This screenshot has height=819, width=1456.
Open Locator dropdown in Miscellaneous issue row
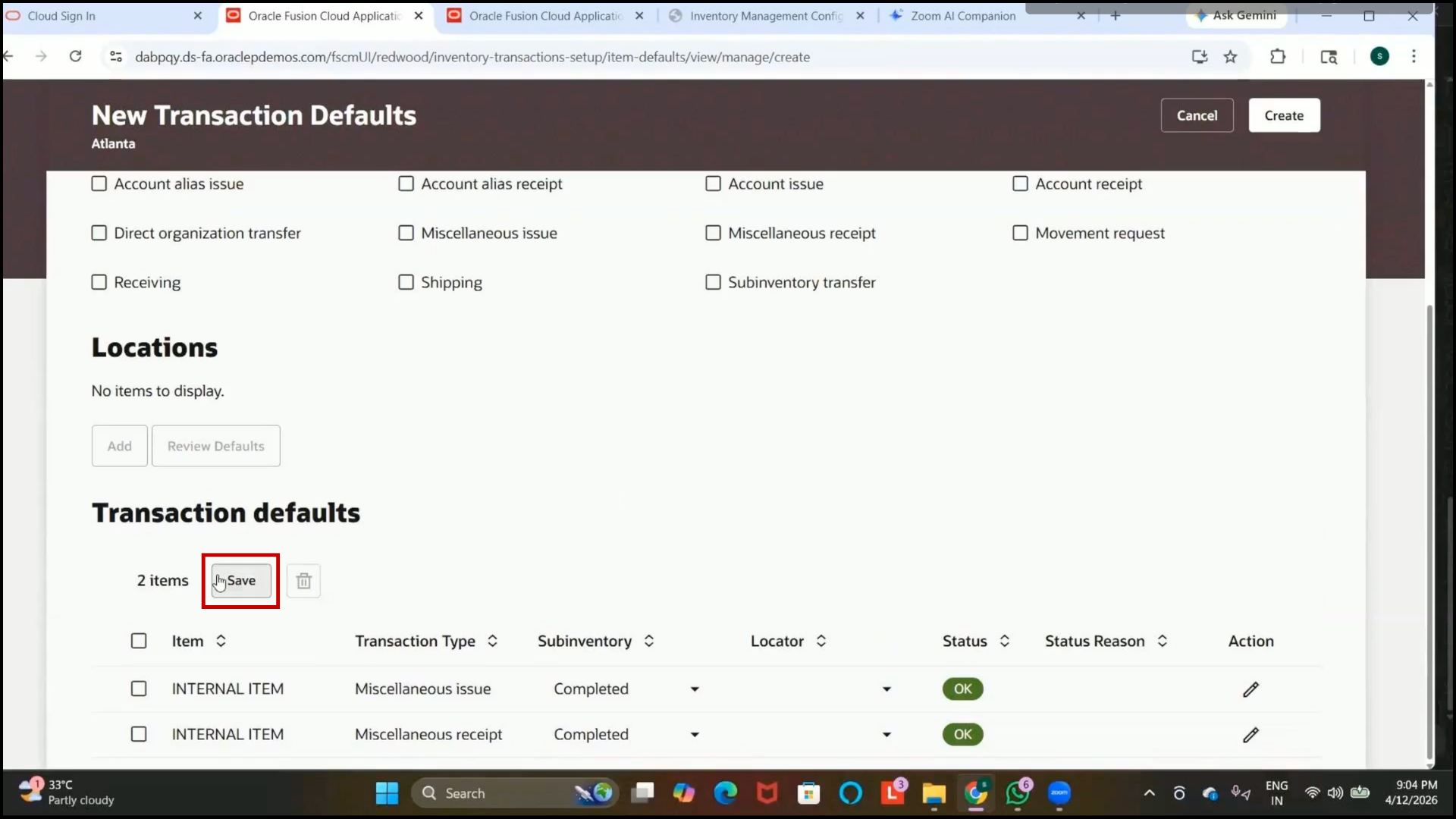point(886,689)
